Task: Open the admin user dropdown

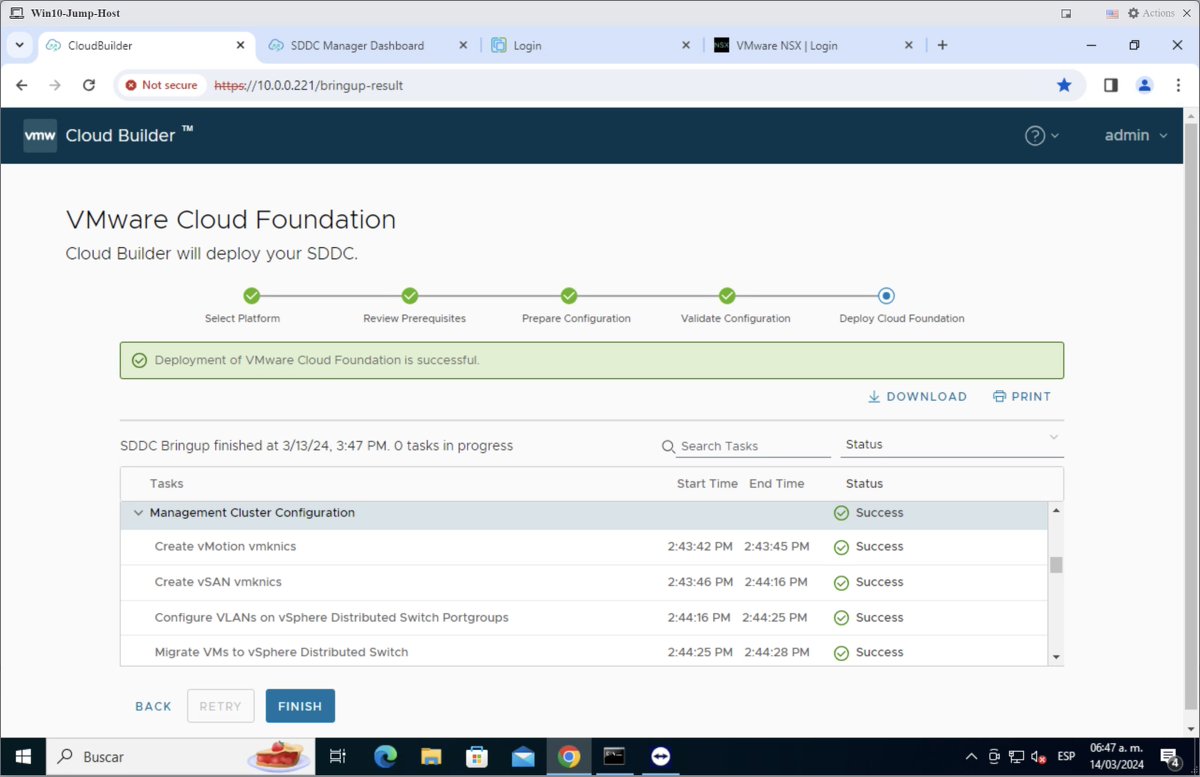Action: pyautogui.click(x=1136, y=136)
